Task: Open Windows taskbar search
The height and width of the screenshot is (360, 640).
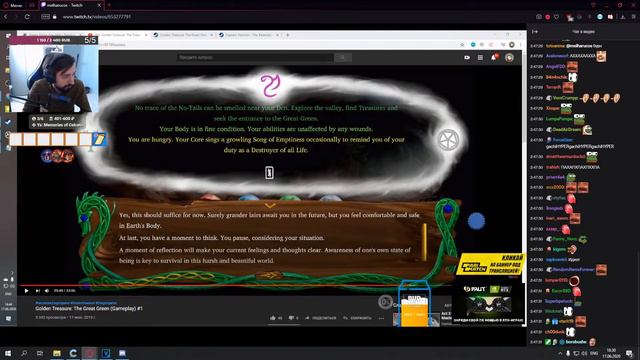Action: [24, 353]
